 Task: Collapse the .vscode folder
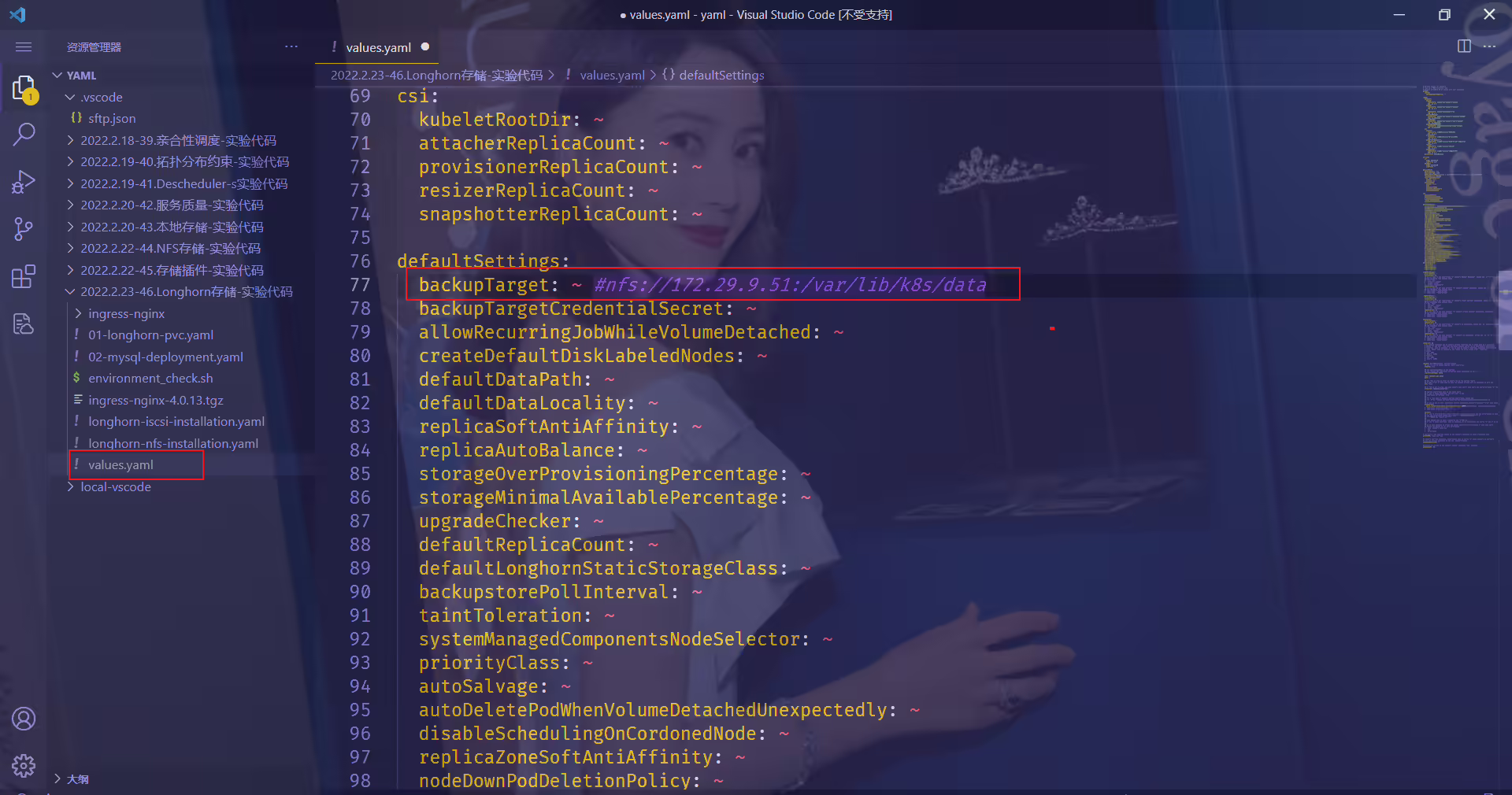pos(70,97)
